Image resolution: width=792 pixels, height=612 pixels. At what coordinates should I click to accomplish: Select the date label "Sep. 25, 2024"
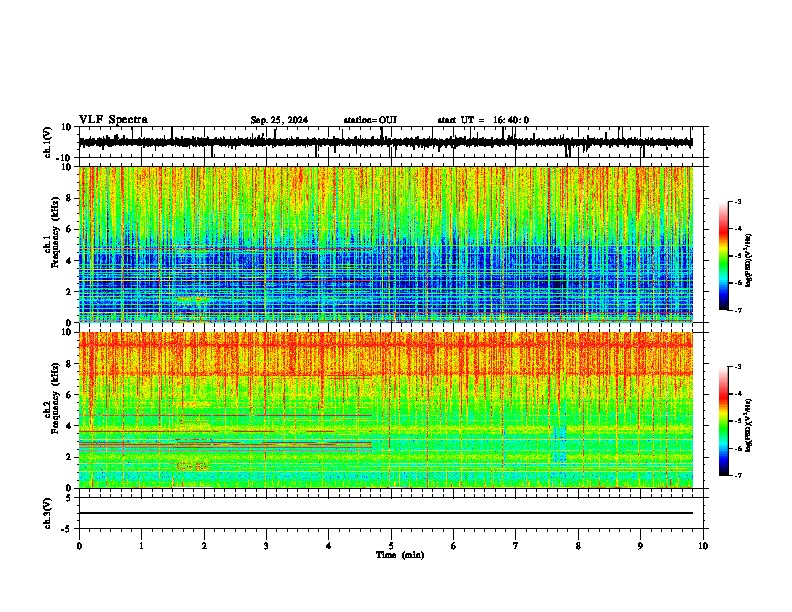(x=279, y=120)
